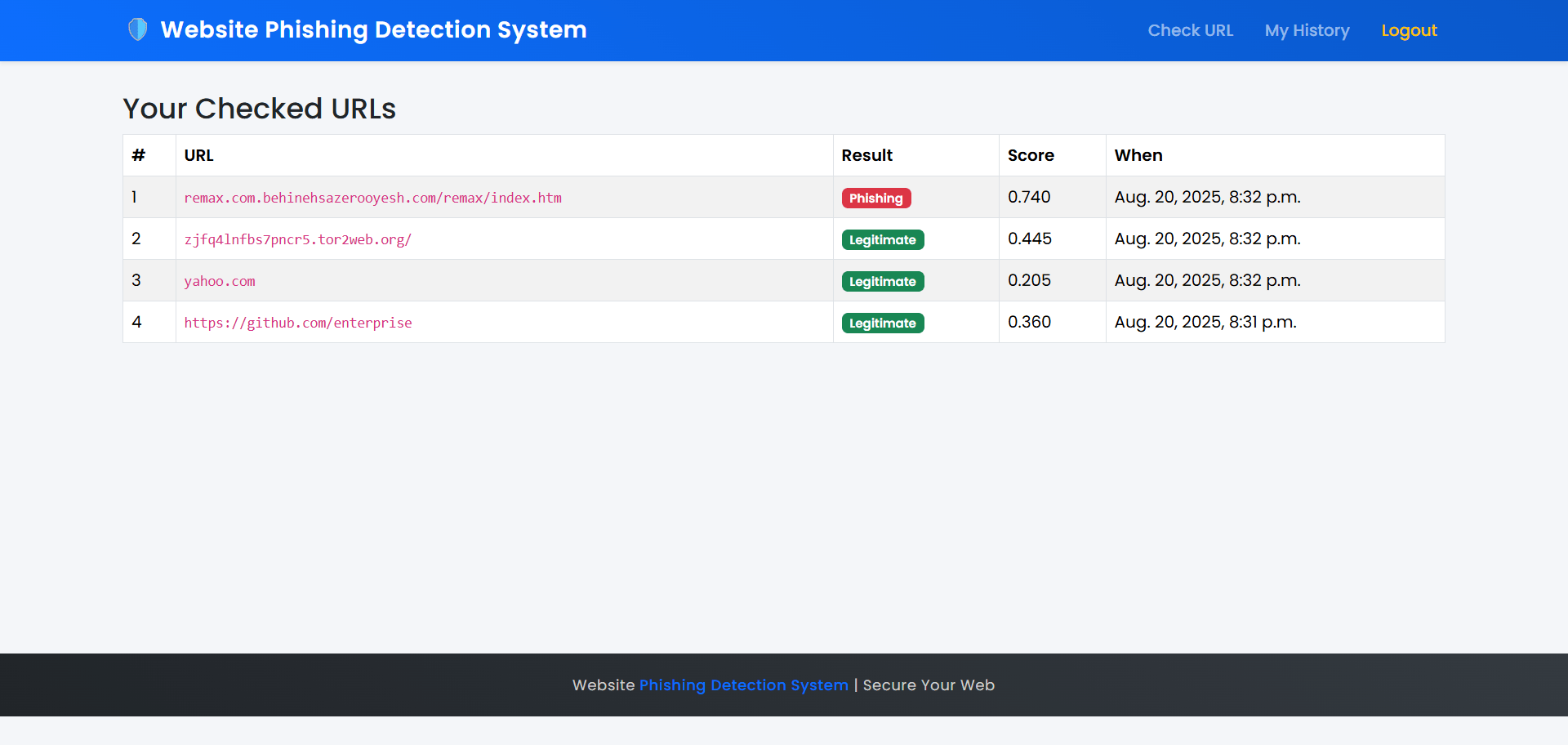Click the Legitimate badge for github.com/enterprise

point(883,323)
